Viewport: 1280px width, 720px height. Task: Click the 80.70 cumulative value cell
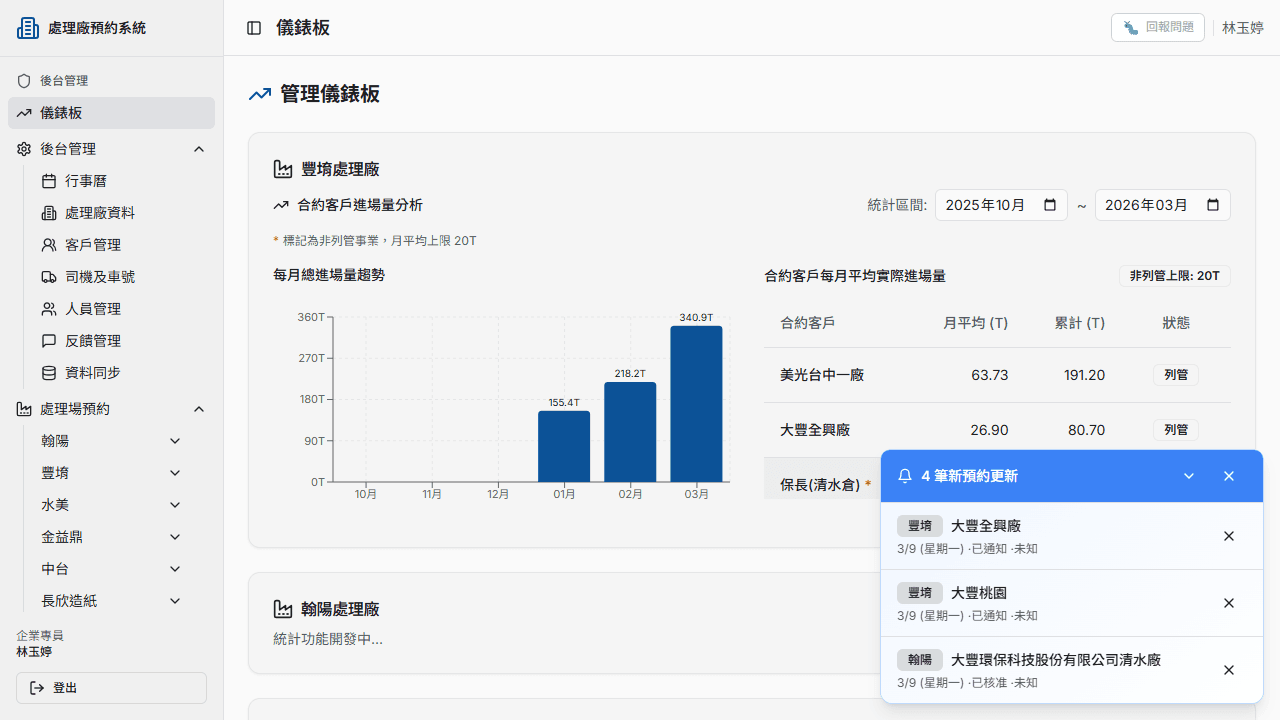point(1086,430)
